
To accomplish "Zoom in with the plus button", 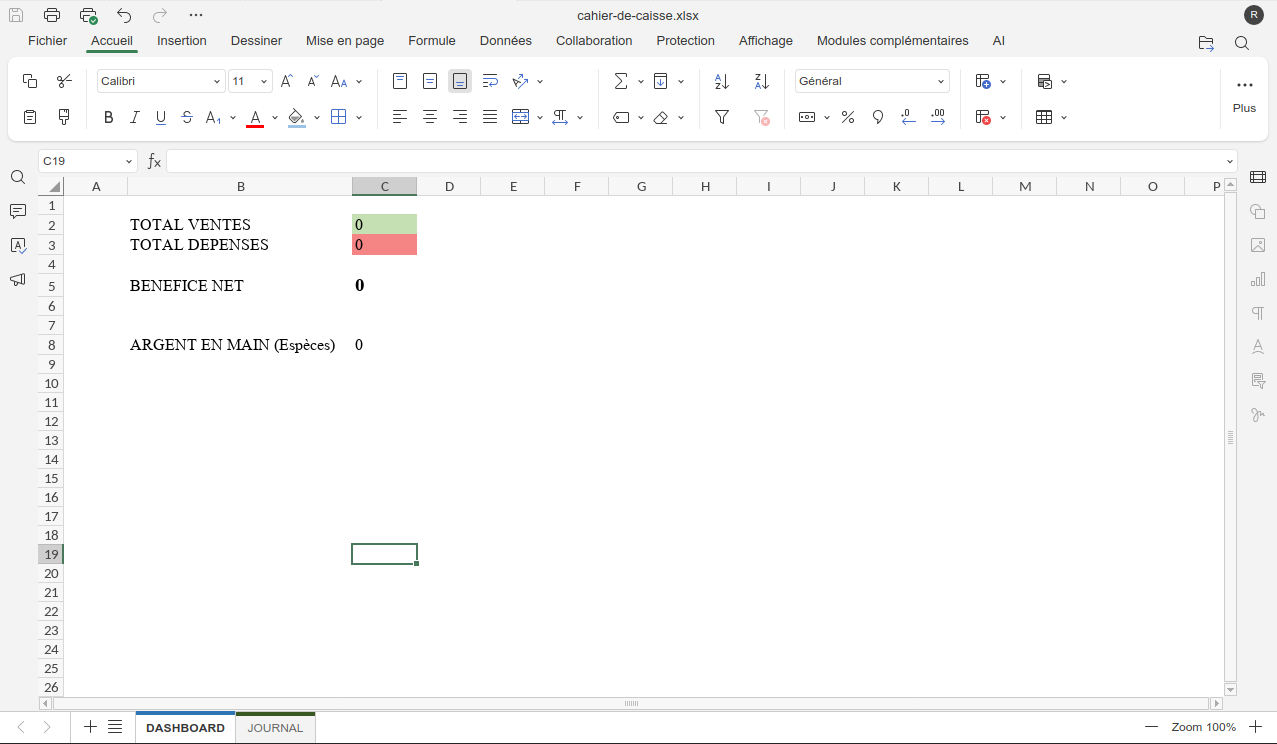I will tap(1256, 727).
